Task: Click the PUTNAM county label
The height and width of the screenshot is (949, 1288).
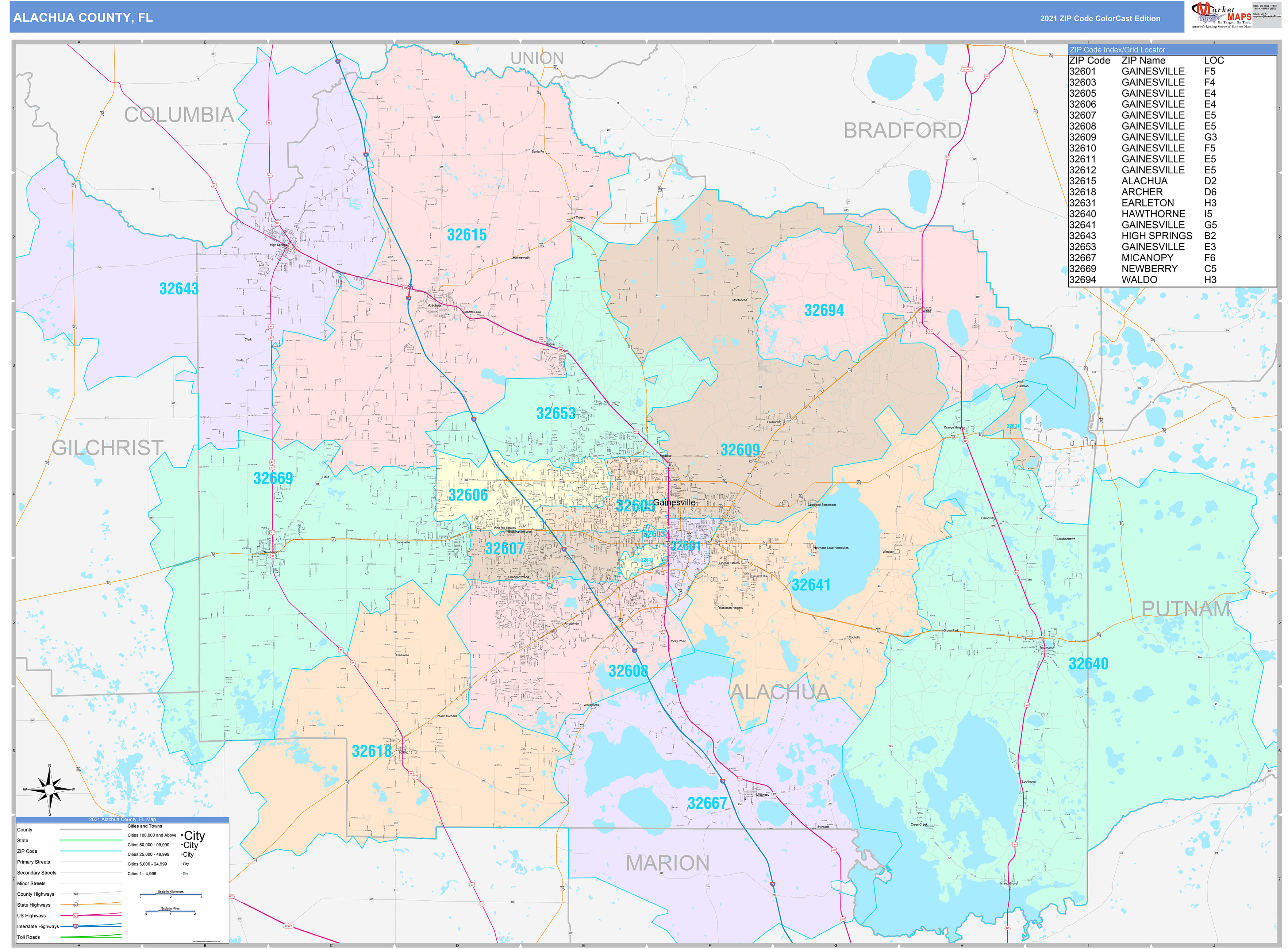Action: (x=1186, y=609)
